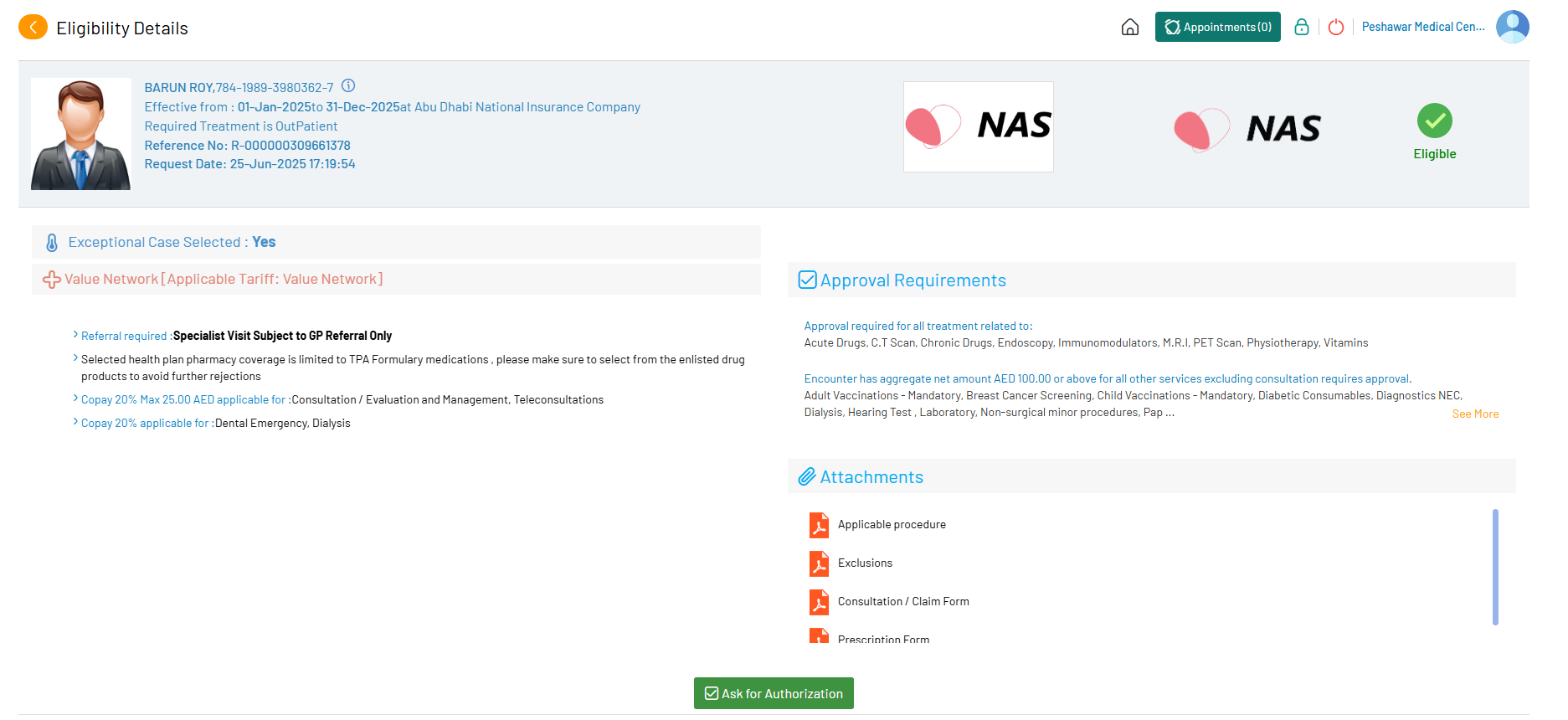Viewport: 1568px width, 720px height.
Task: Click Specialist Visit Subject to GP Referral Only
Action: click(x=282, y=336)
